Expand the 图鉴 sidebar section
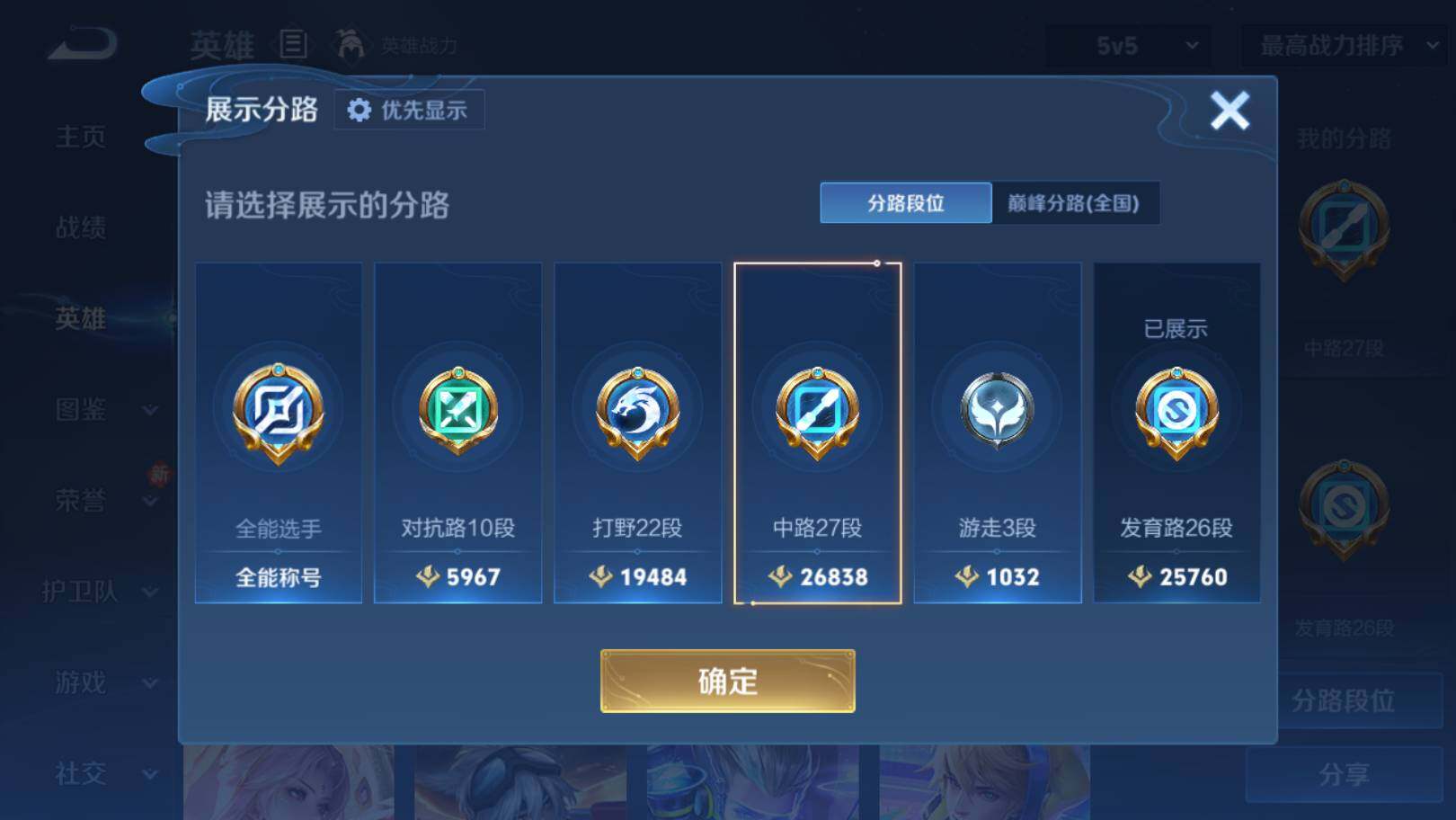Image resolution: width=1456 pixels, height=820 pixels. coord(106,410)
